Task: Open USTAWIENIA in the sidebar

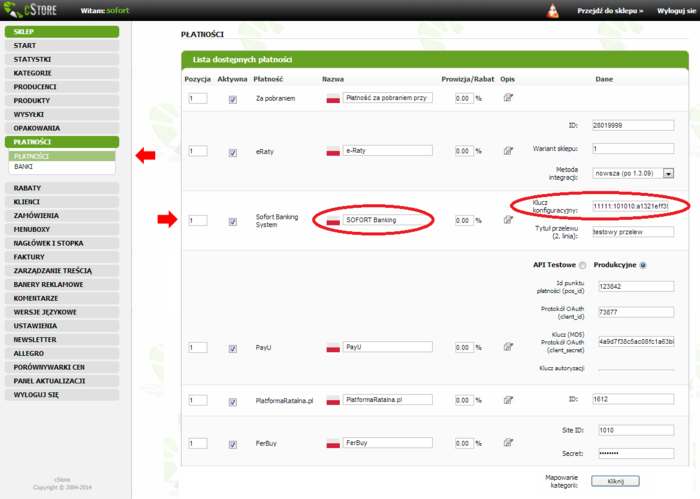Action: pos(62,326)
